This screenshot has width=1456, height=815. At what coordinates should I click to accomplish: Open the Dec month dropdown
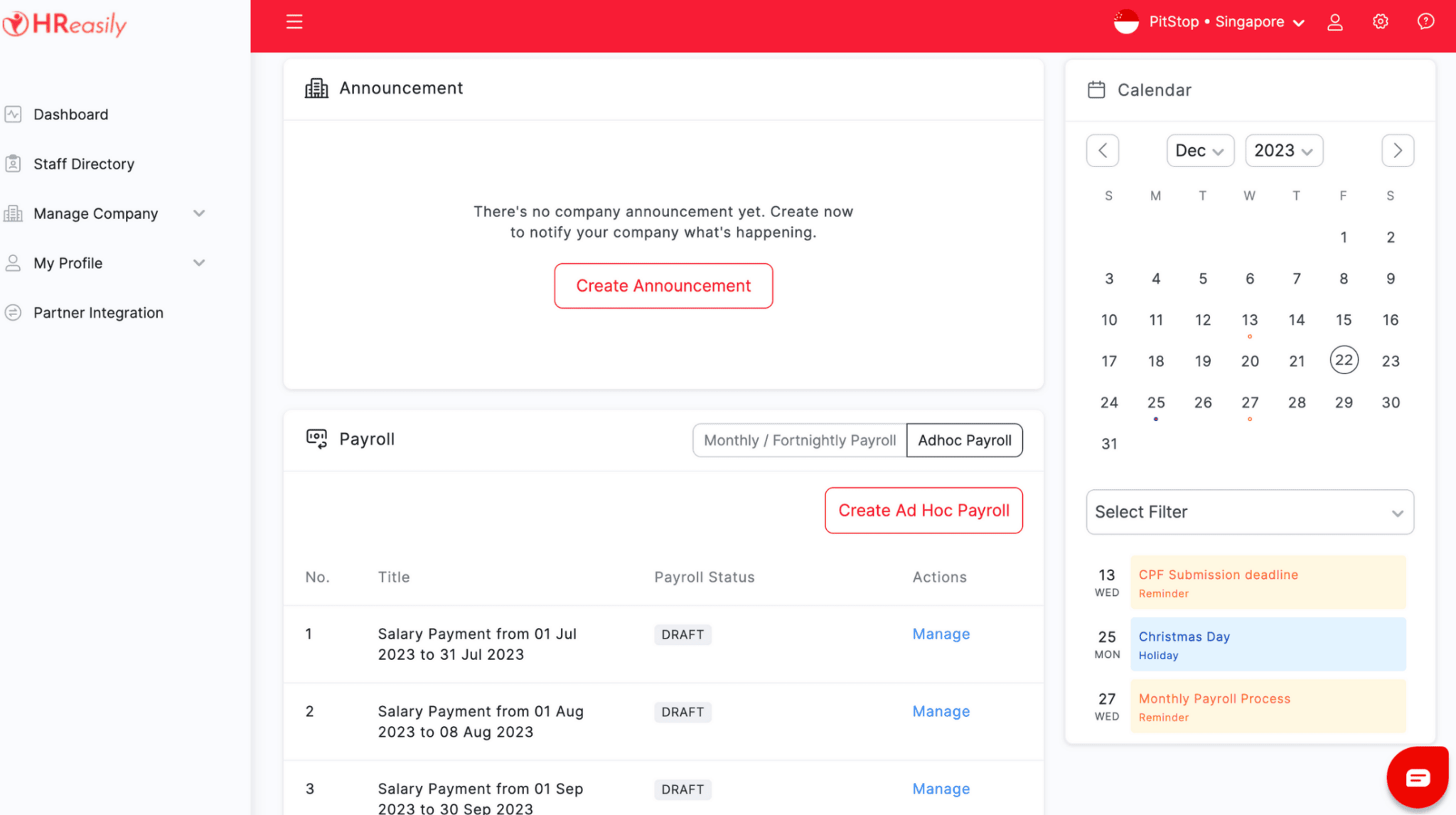(1200, 150)
